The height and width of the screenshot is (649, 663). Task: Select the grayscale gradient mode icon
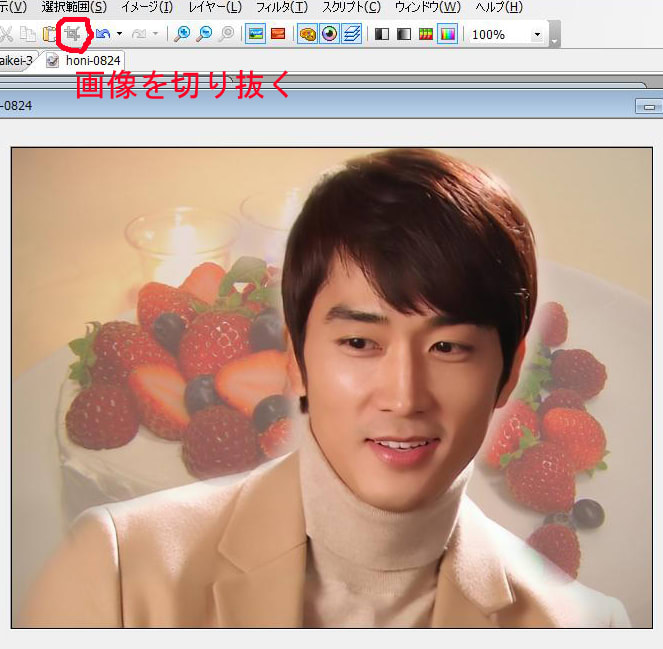click(403, 34)
